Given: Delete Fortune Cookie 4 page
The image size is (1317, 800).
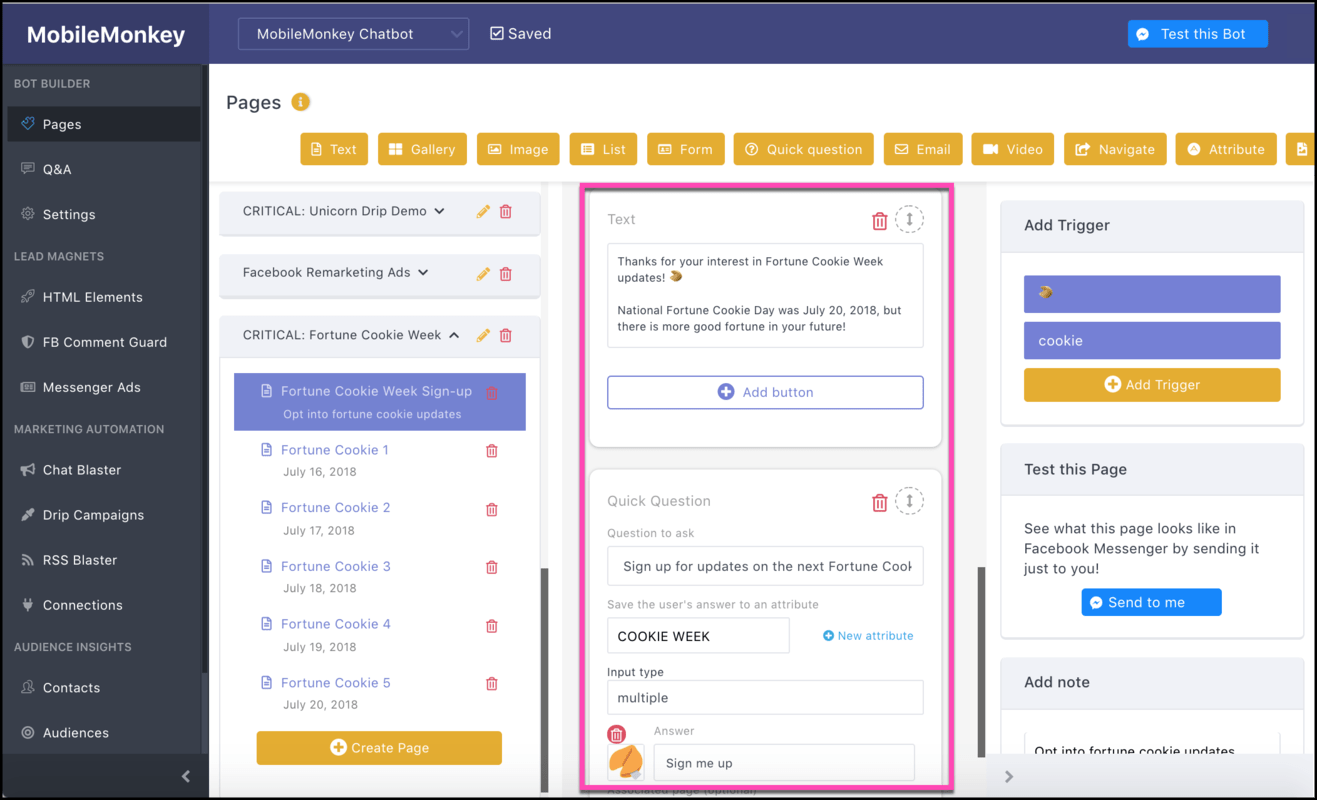Looking at the screenshot, I should tap(492, 626).
